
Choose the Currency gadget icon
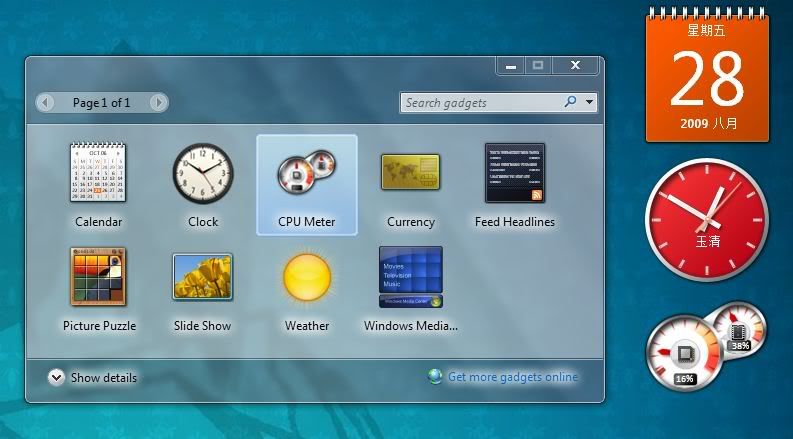click(410, 172)
